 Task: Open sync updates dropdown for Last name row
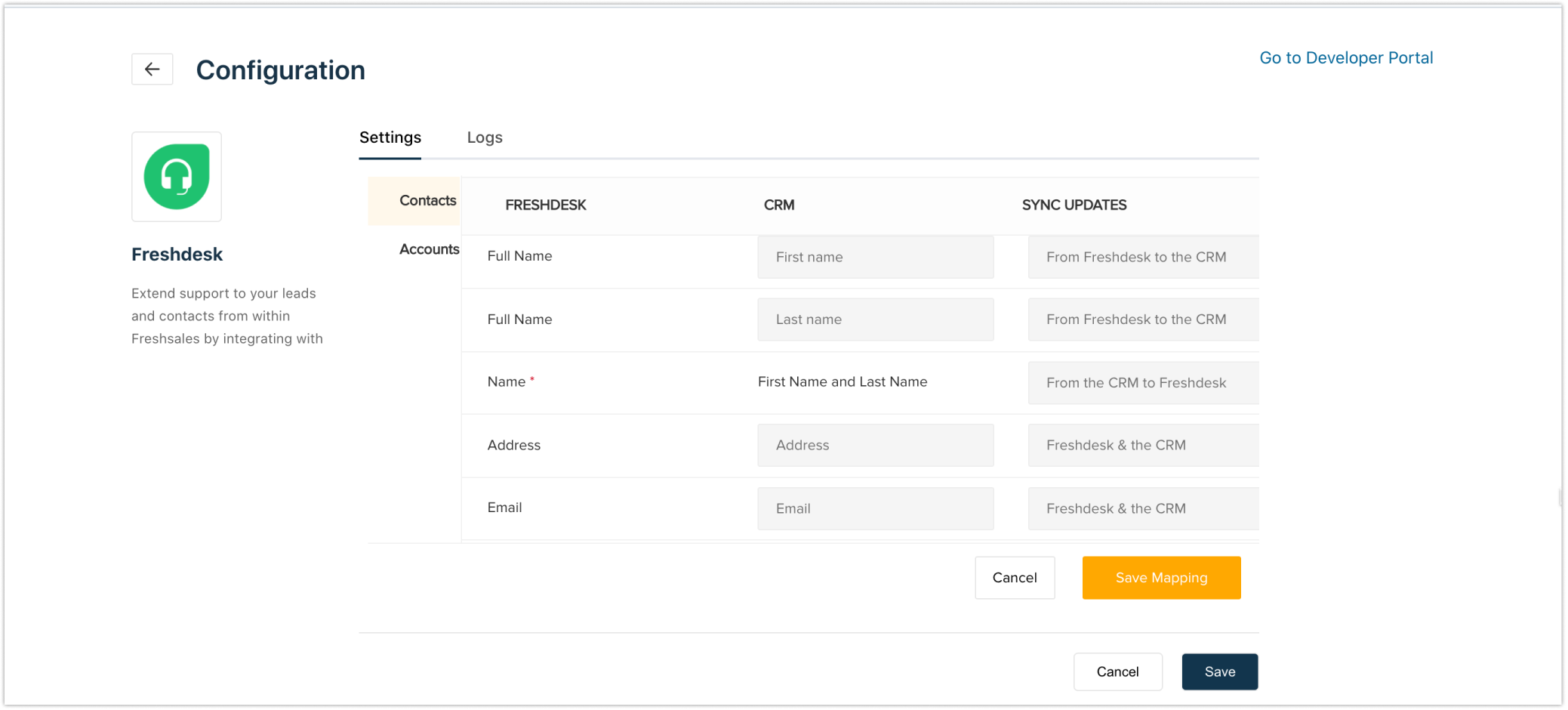point(1143,319)
